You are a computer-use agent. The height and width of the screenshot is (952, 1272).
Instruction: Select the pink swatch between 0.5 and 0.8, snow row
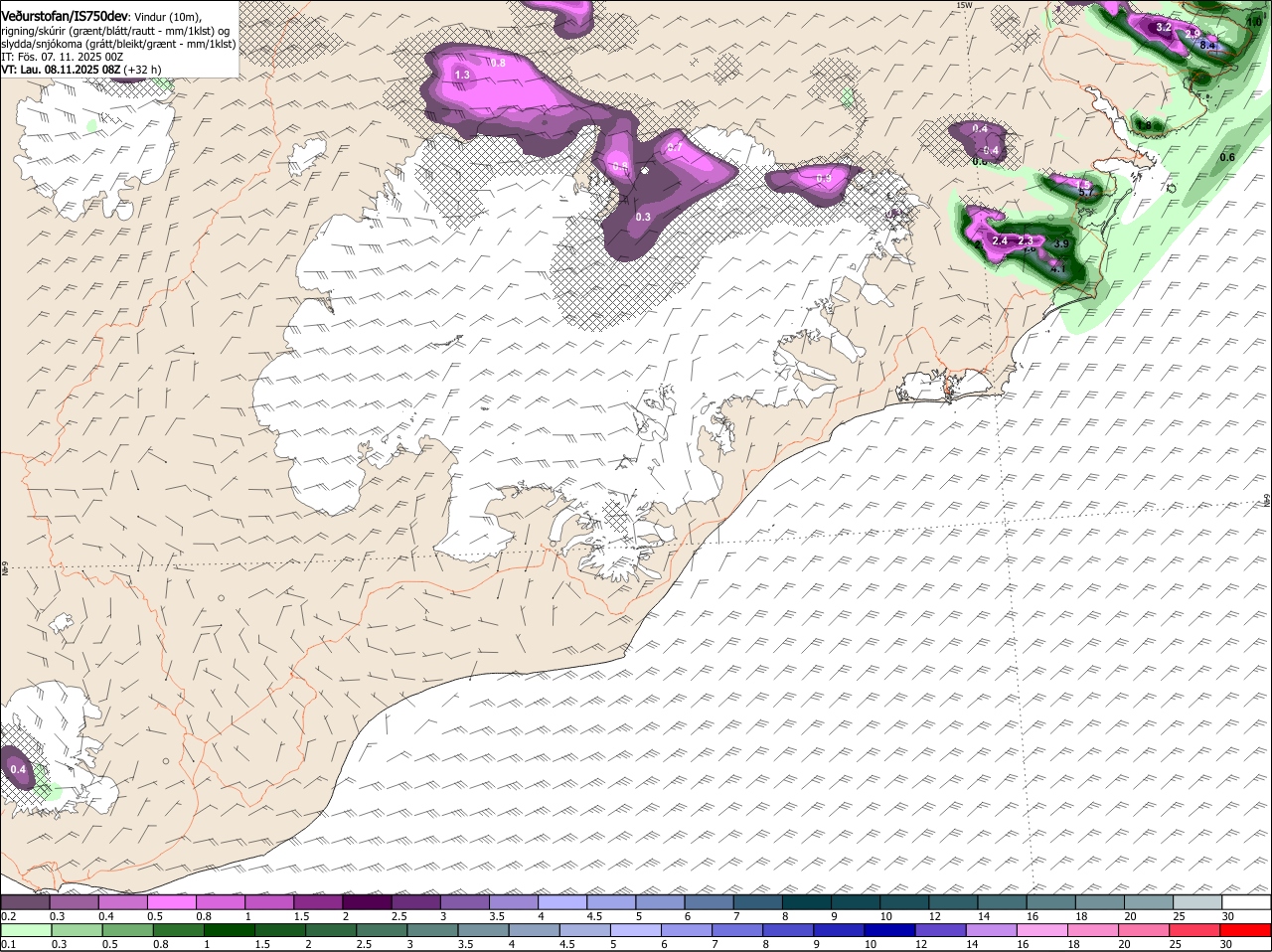click(171, 902)
